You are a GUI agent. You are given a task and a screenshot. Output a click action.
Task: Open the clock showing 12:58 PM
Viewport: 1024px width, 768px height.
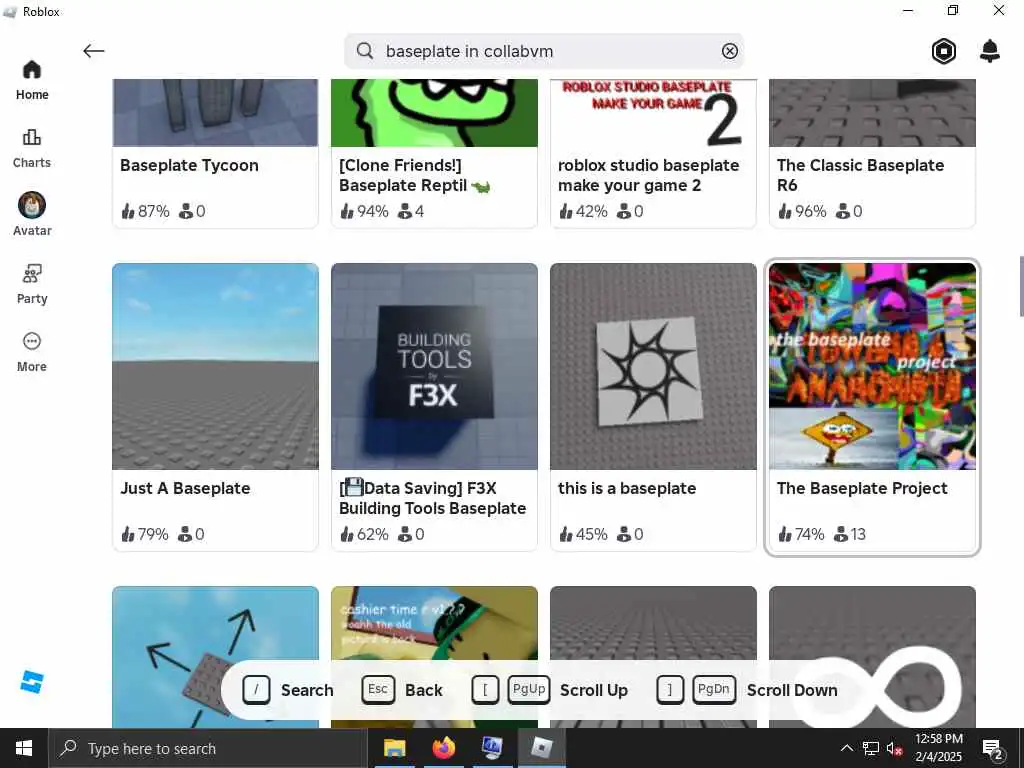(938, 748)
